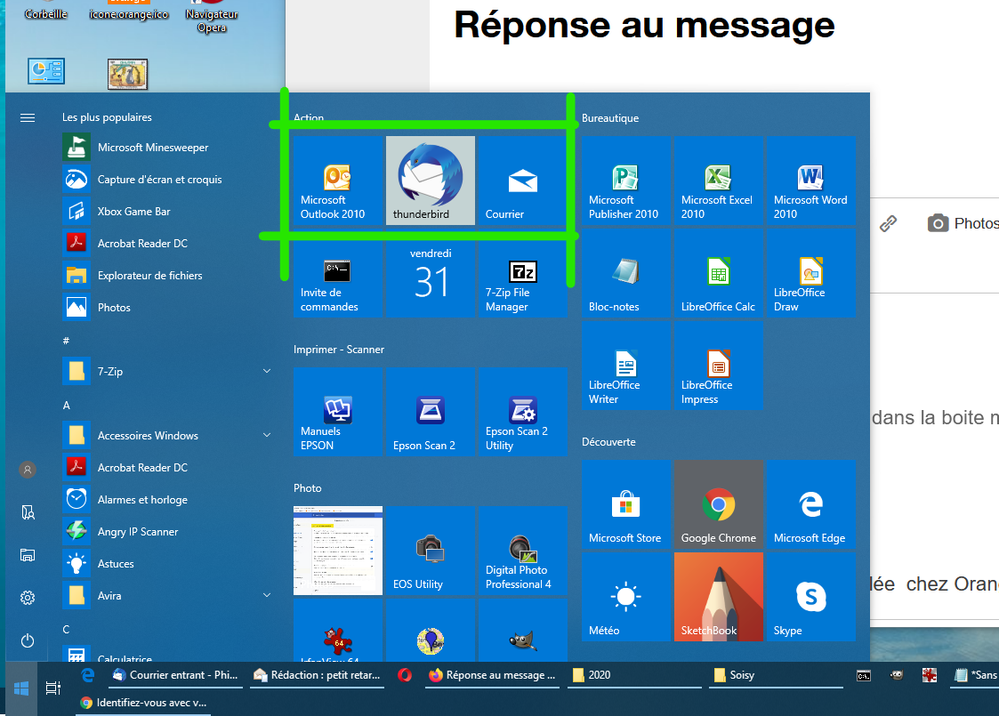Launch Microsoft Excel 2010 tile
Image resolution: width=999 pixels, height=716 pixels.
719,181
